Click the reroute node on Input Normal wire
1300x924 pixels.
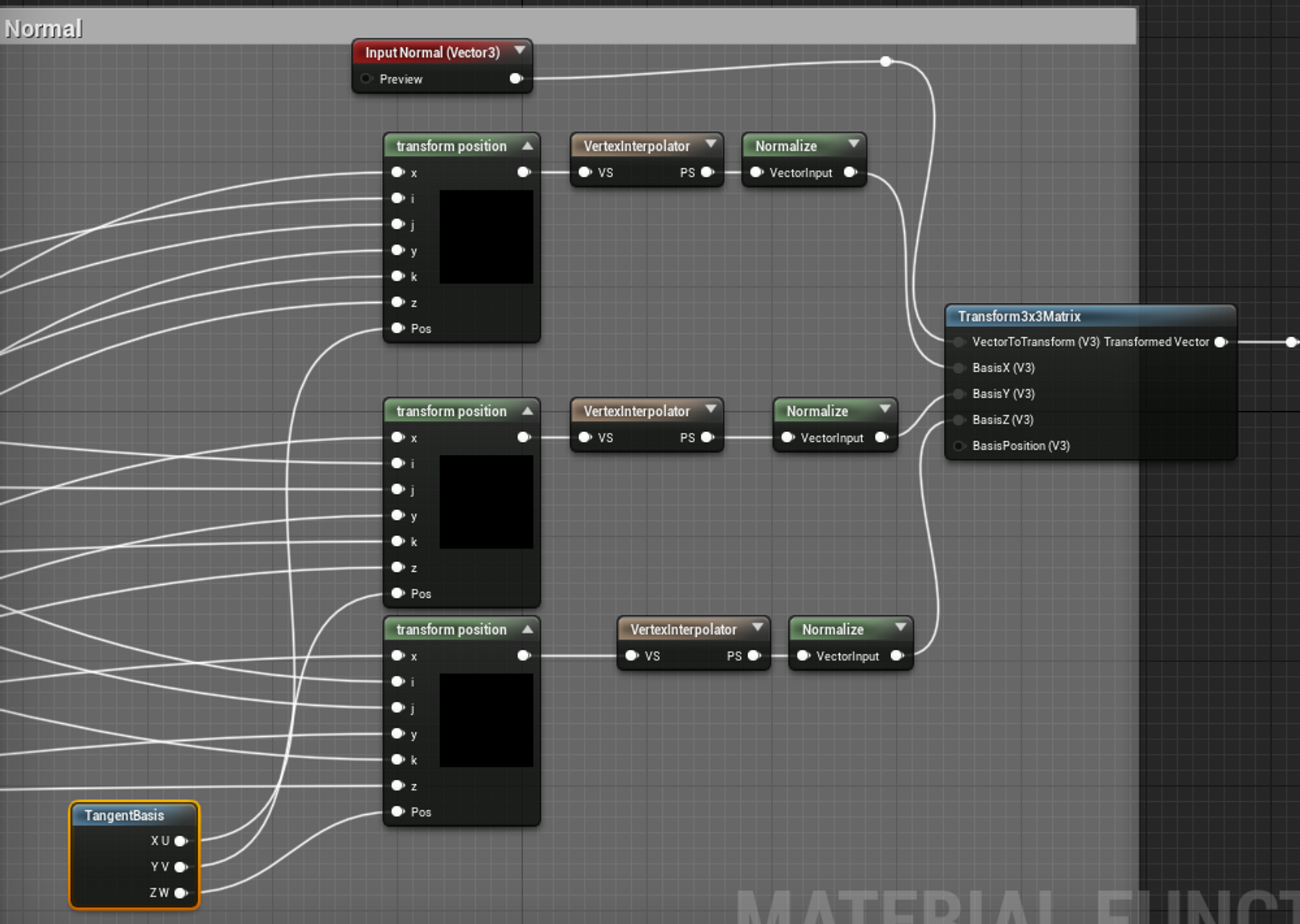(886, 62)
